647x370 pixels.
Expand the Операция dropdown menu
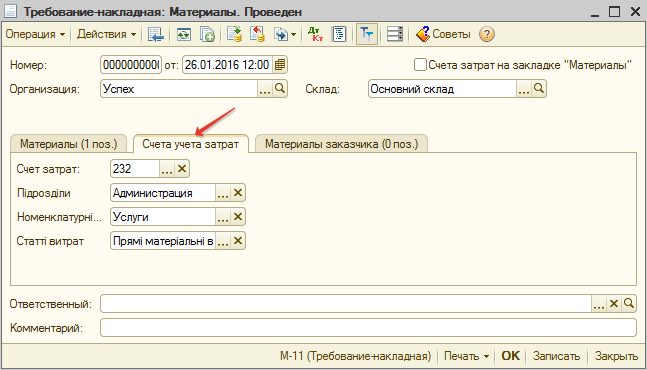(x=35, y=34)
